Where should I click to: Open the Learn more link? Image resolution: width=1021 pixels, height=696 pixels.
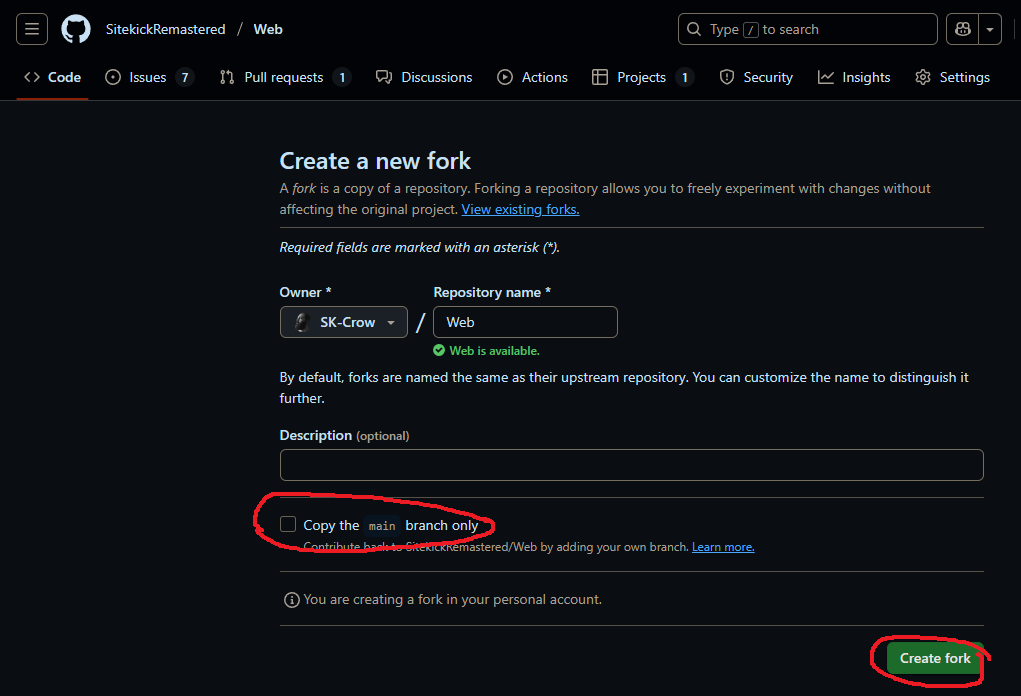click(723, 547)
